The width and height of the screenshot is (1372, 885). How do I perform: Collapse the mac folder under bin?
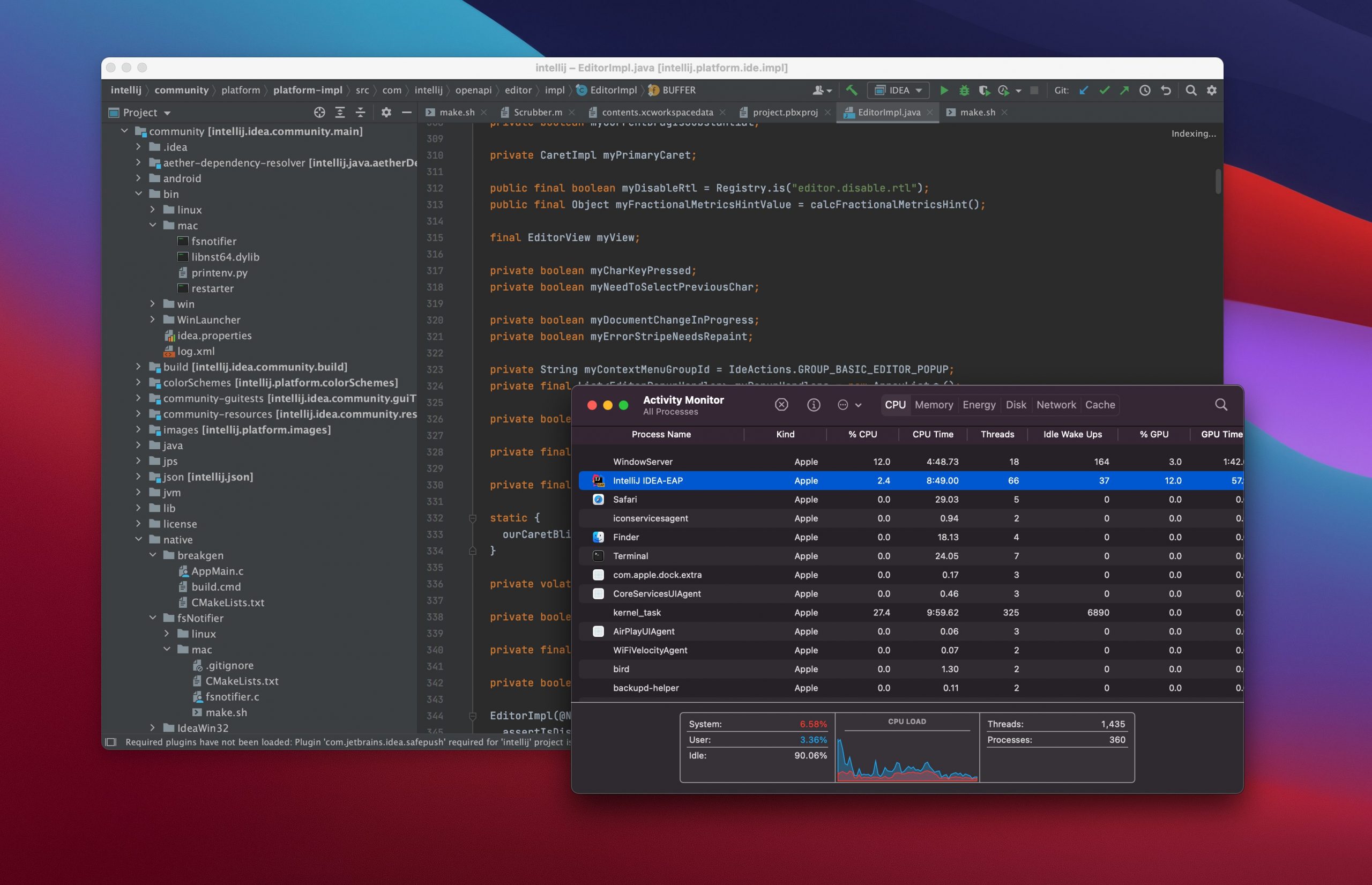click(x=152, y=225)
